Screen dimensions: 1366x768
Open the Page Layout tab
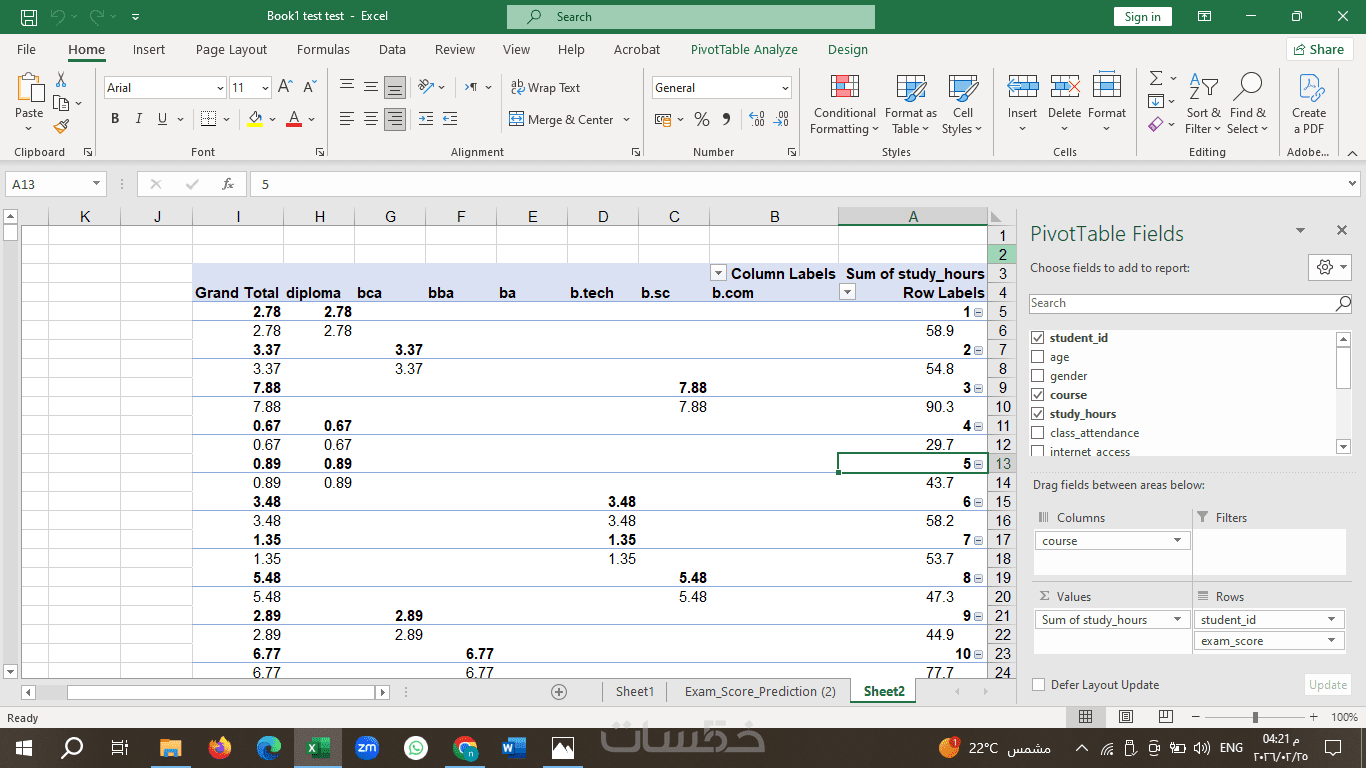click(231, 49)
